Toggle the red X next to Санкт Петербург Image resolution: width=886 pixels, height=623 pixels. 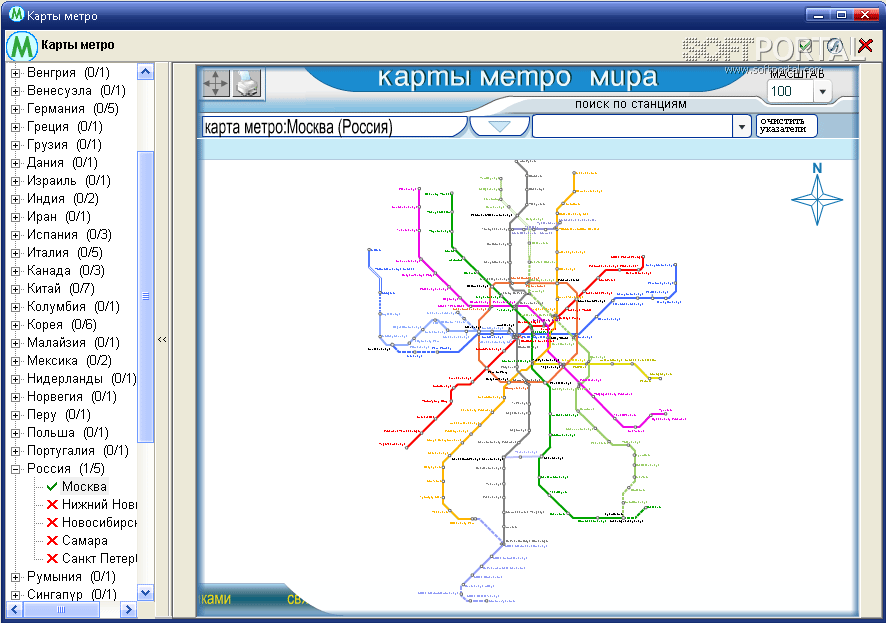52,558
